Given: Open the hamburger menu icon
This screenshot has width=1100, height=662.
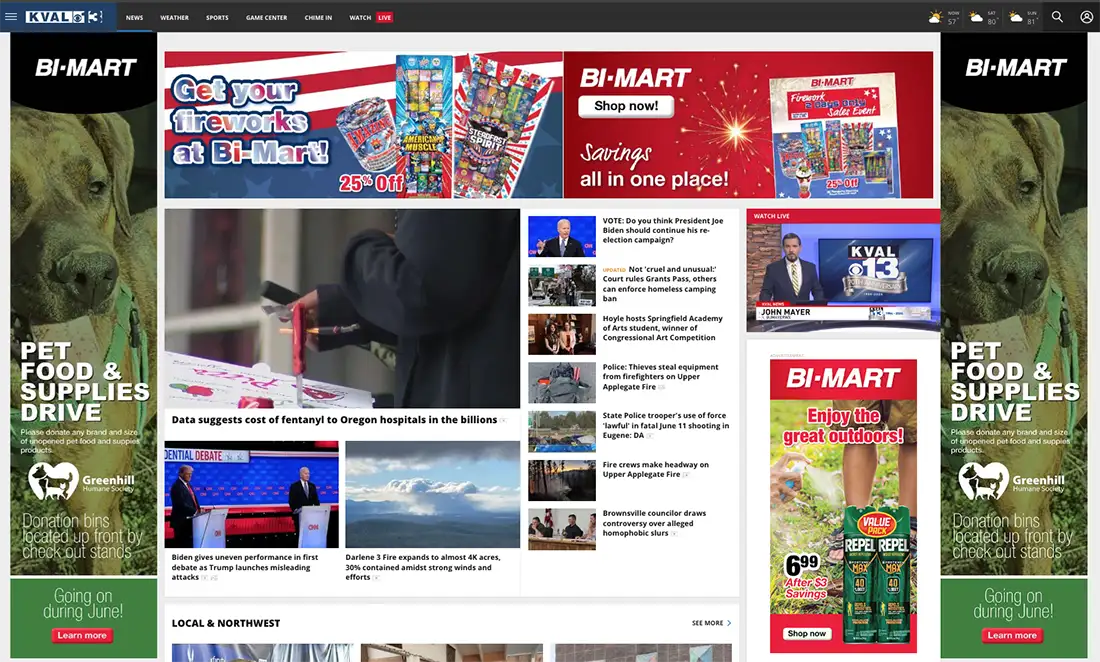Looking at the screenshot, I should 11,16.
